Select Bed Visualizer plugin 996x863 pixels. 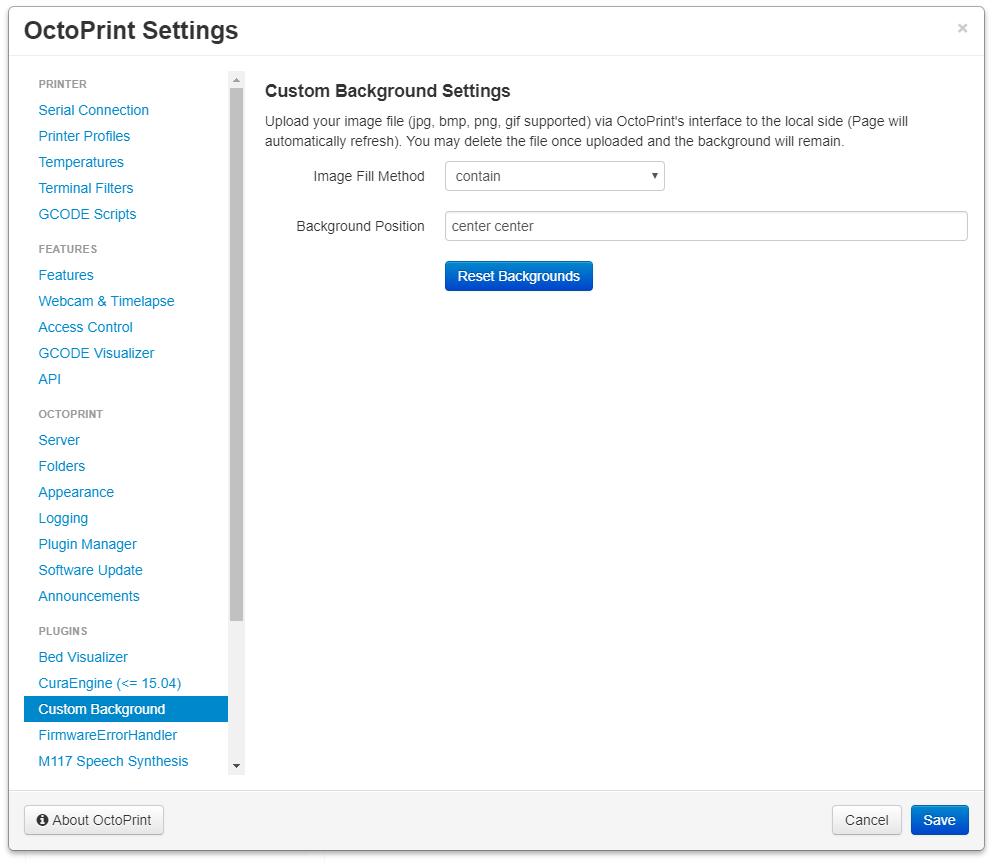click(83, 657)
